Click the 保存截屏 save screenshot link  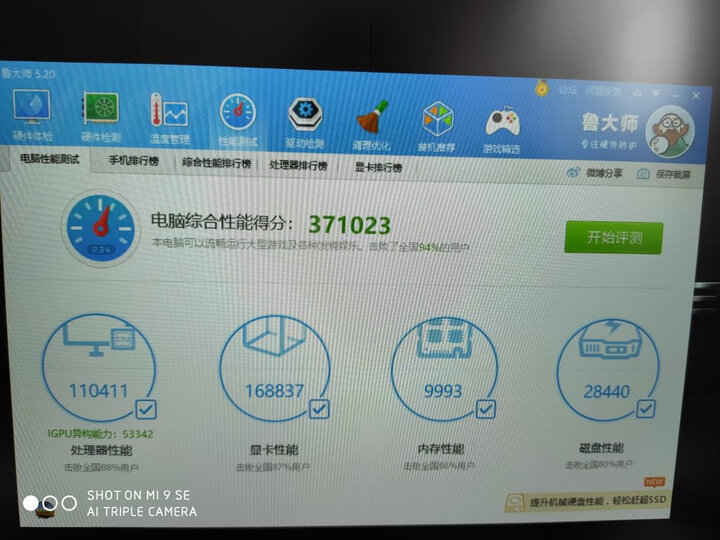(673, 174)
